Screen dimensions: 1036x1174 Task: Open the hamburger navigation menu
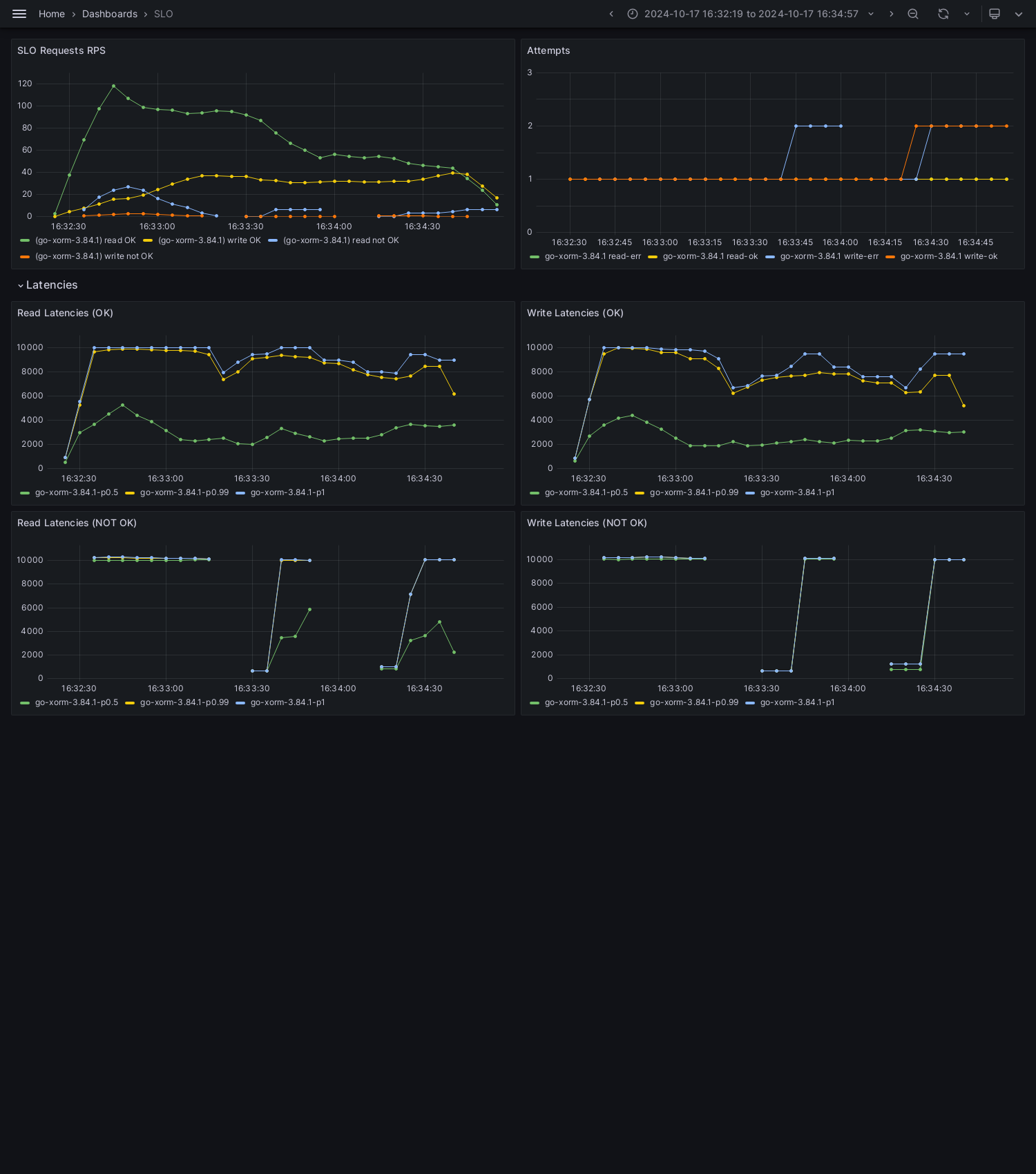point(19,14)
